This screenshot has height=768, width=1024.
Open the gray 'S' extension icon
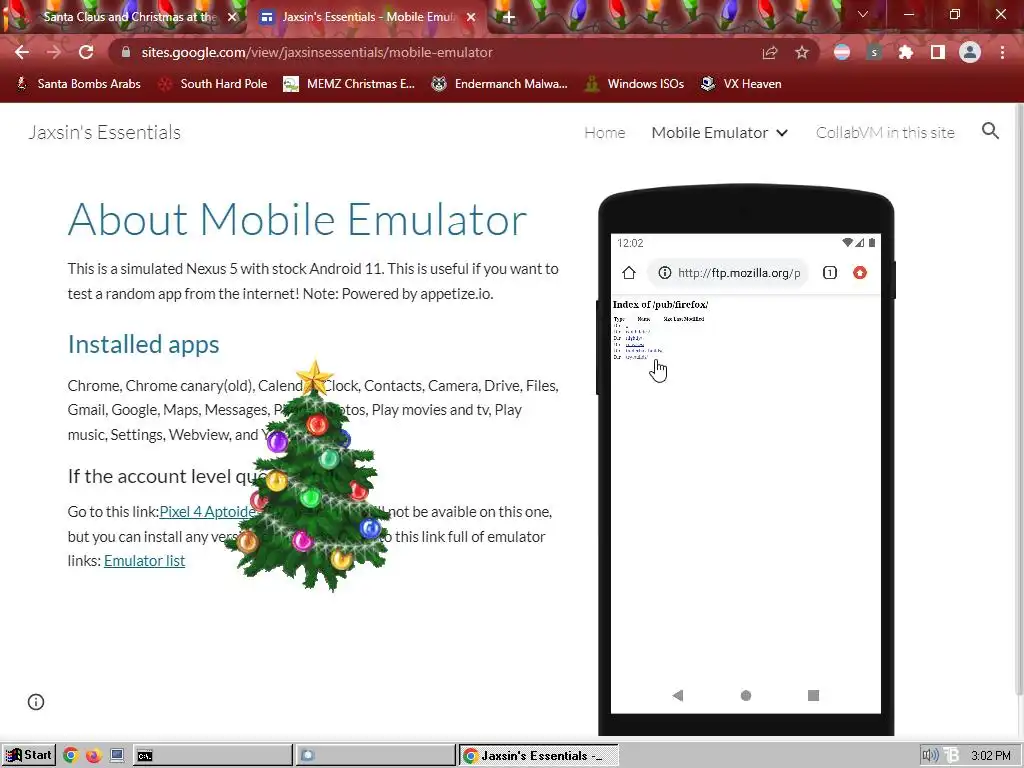pyautogui.click(x=874, y=52)
